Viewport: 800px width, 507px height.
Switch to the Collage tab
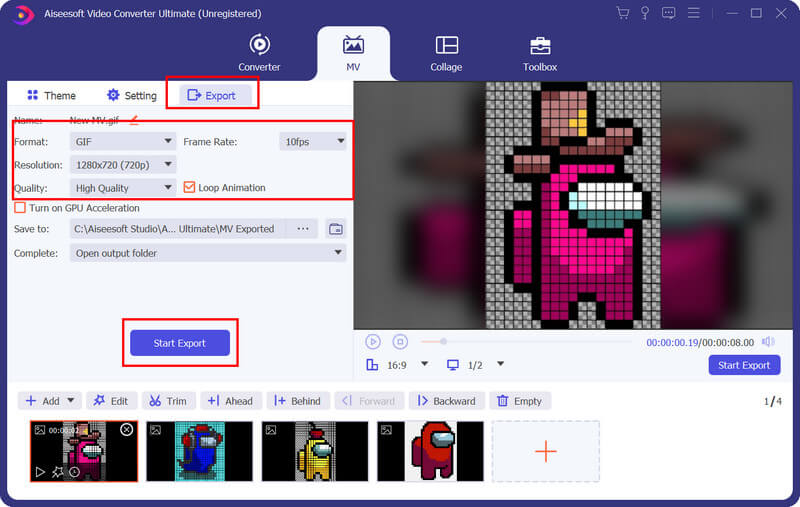point(446,53)
